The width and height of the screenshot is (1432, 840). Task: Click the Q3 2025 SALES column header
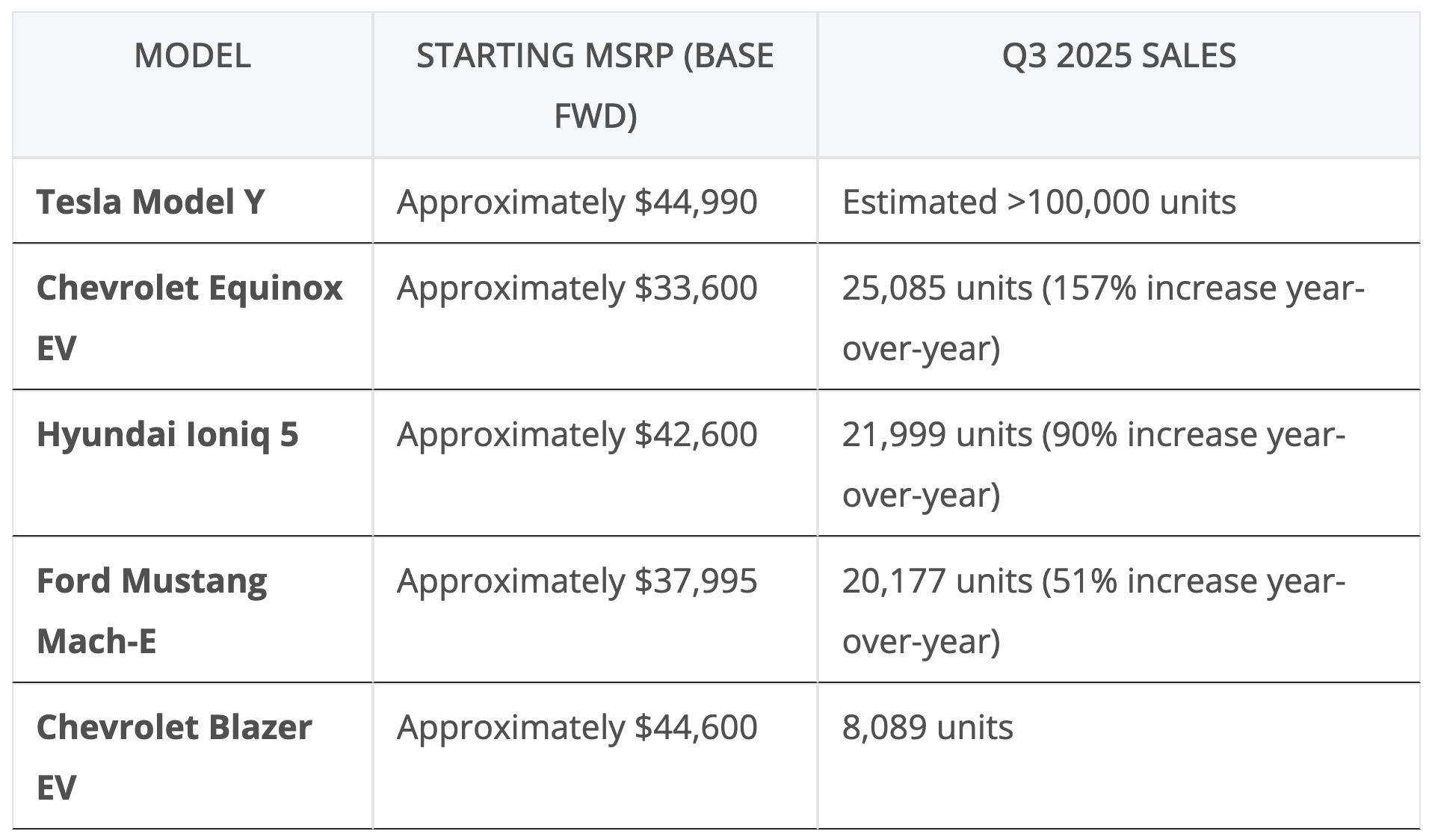click(x=1119, y=56)
